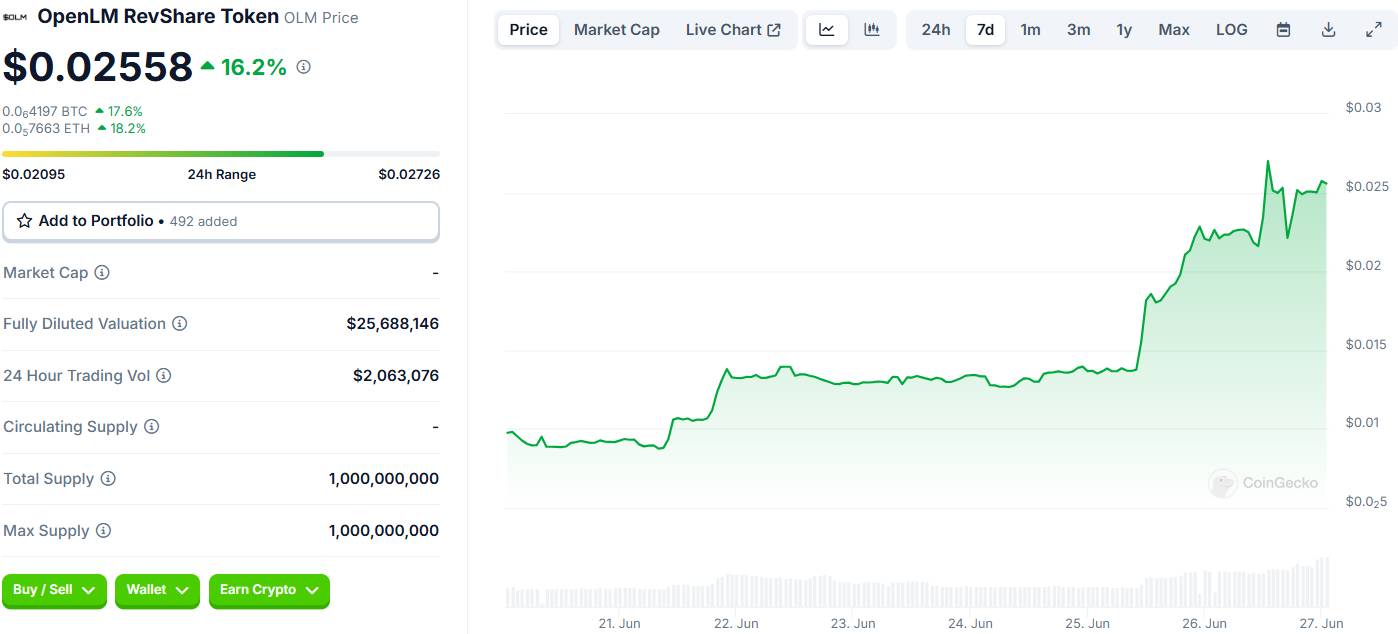1398x634 pixels.
Task: Click the $2,063,076 trading volume value
Action: tap(396, 376)
